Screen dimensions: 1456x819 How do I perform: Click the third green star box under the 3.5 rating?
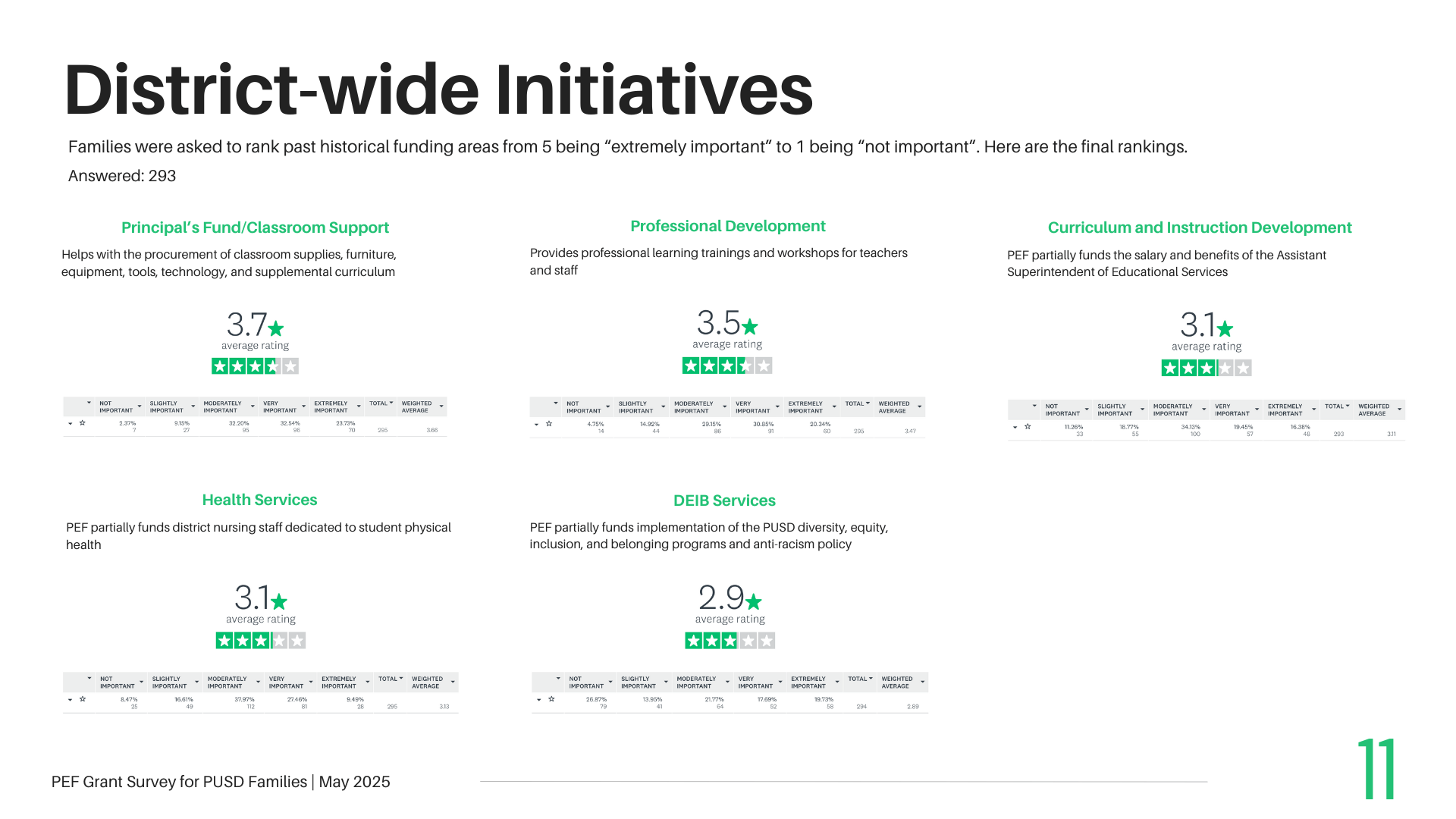(727, 366)
